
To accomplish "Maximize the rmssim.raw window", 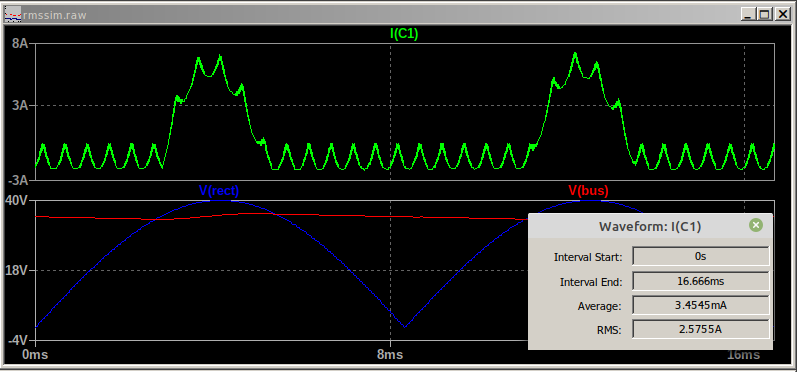I will [x=764, y=14].
